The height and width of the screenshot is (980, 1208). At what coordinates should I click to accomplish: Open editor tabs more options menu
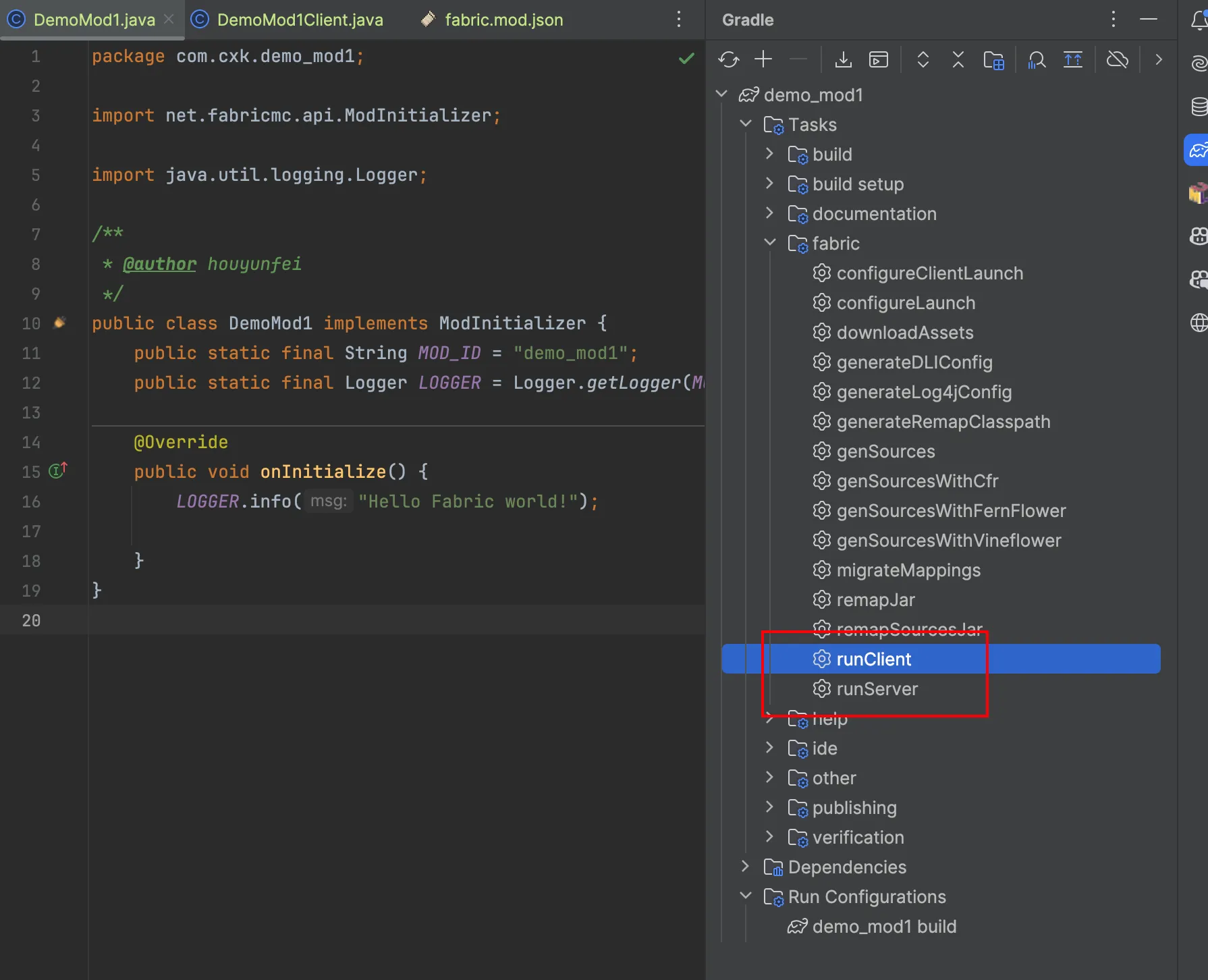(x=679, y=20)
